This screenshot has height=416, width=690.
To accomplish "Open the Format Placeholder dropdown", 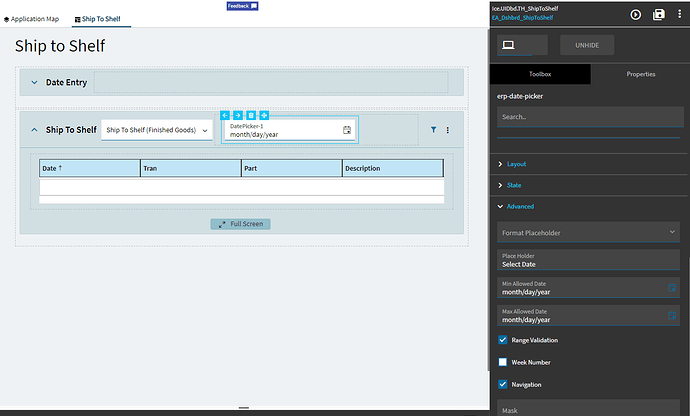I will click(x=588, y=232).
